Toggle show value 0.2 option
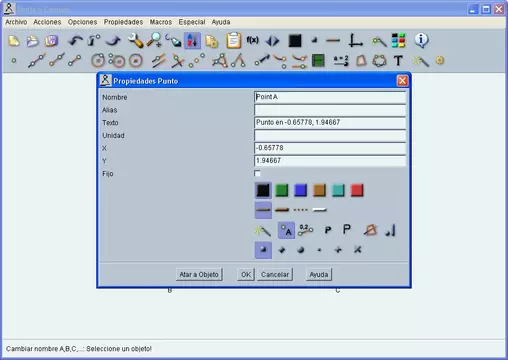The image size is (508, 360). point(305,230)
